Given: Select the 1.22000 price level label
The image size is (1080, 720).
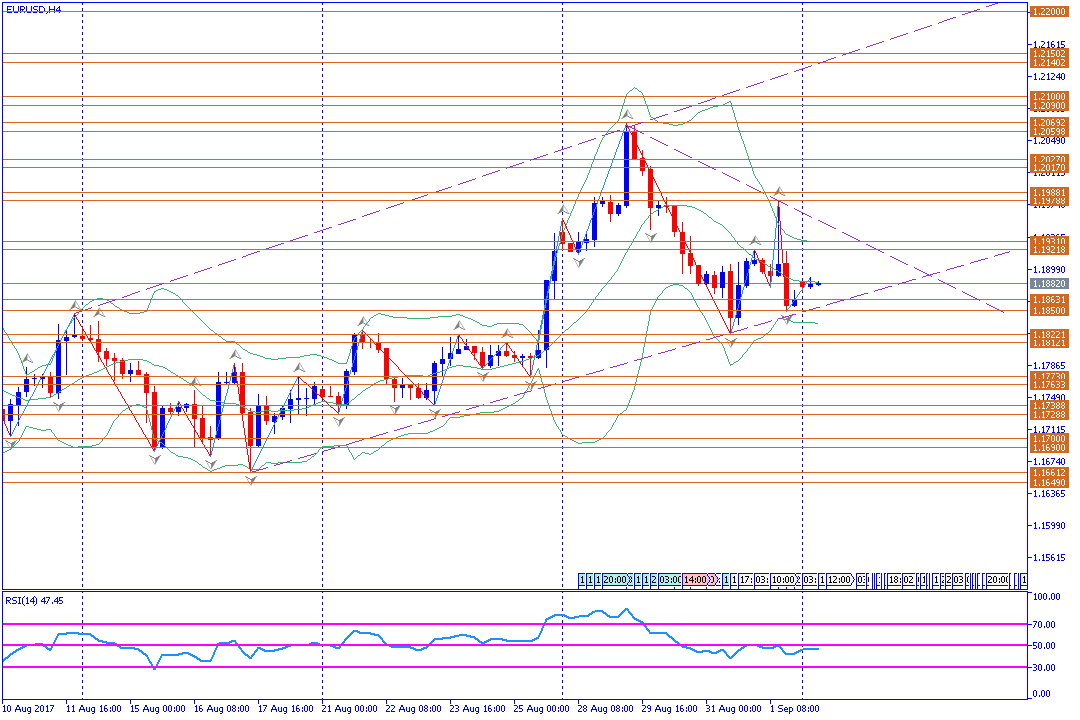Looking at the screenshot, I should (x=1050, y=12).
